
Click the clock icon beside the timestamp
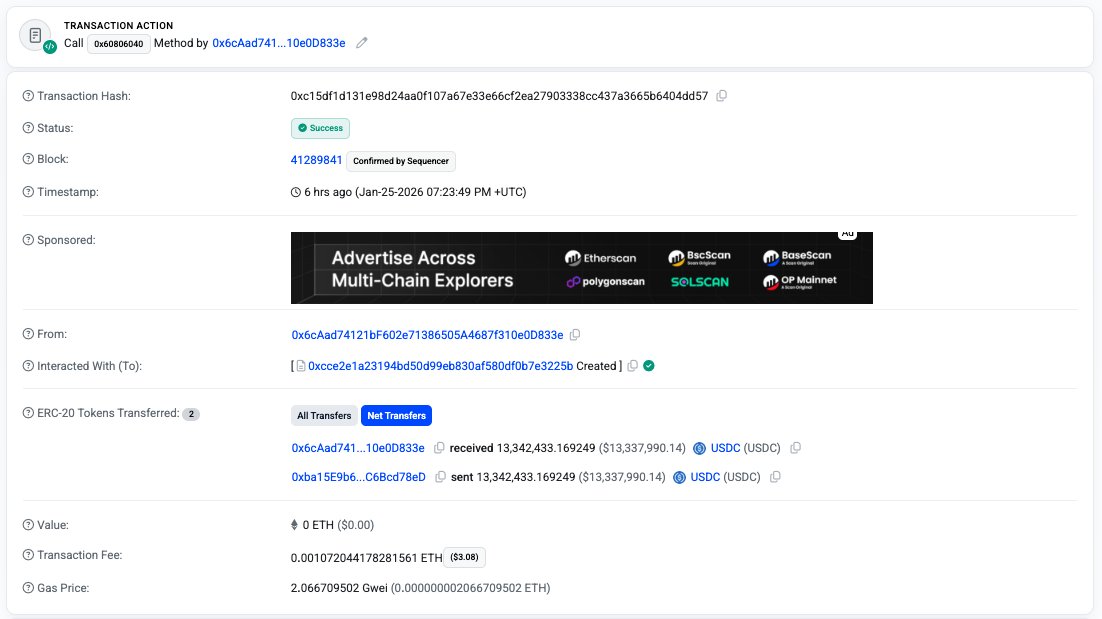297,192
